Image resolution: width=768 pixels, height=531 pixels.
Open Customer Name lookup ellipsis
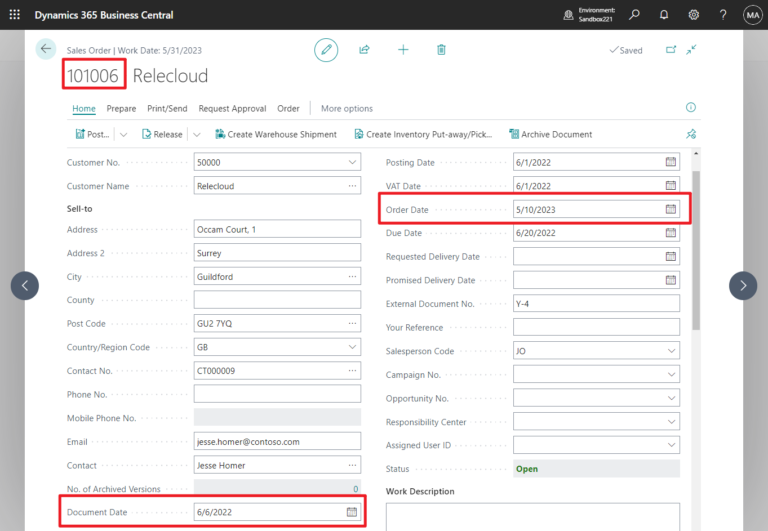pyautogui.click(x=352, y=186)
